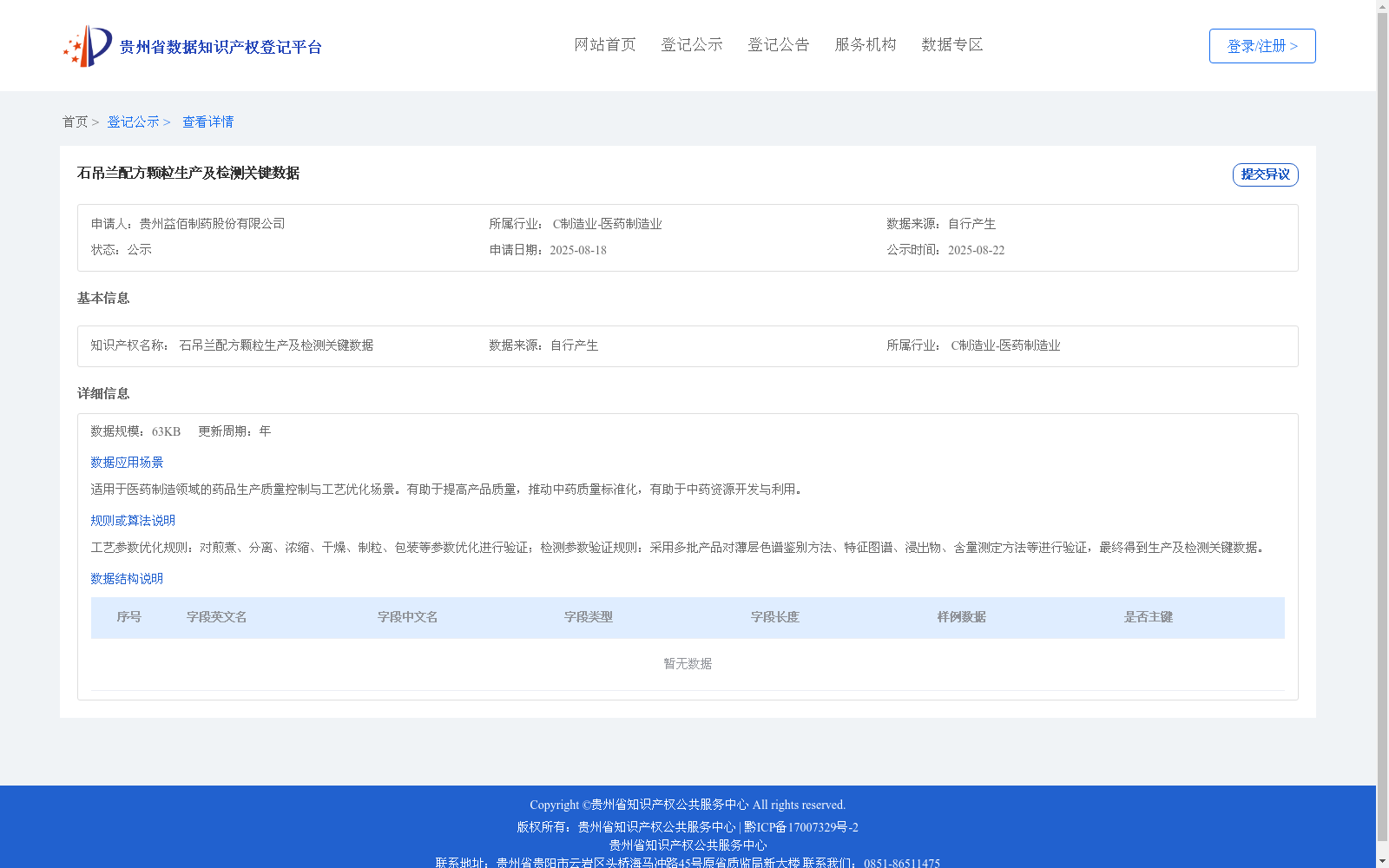The width and height of the screenshot is (1389, 868).
Task: Click 暂无数据 empty table message
Action: [x=688, y=664]
